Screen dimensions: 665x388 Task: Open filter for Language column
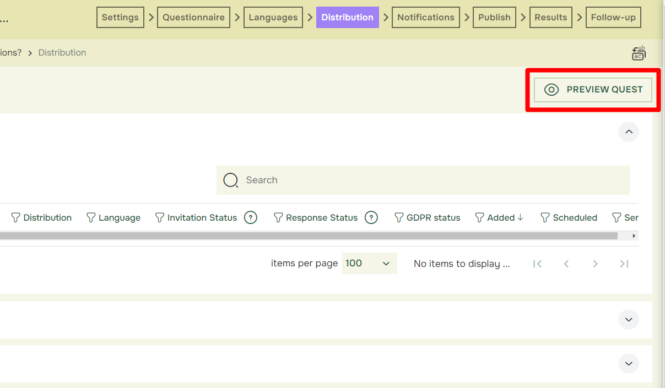[91, 218]
